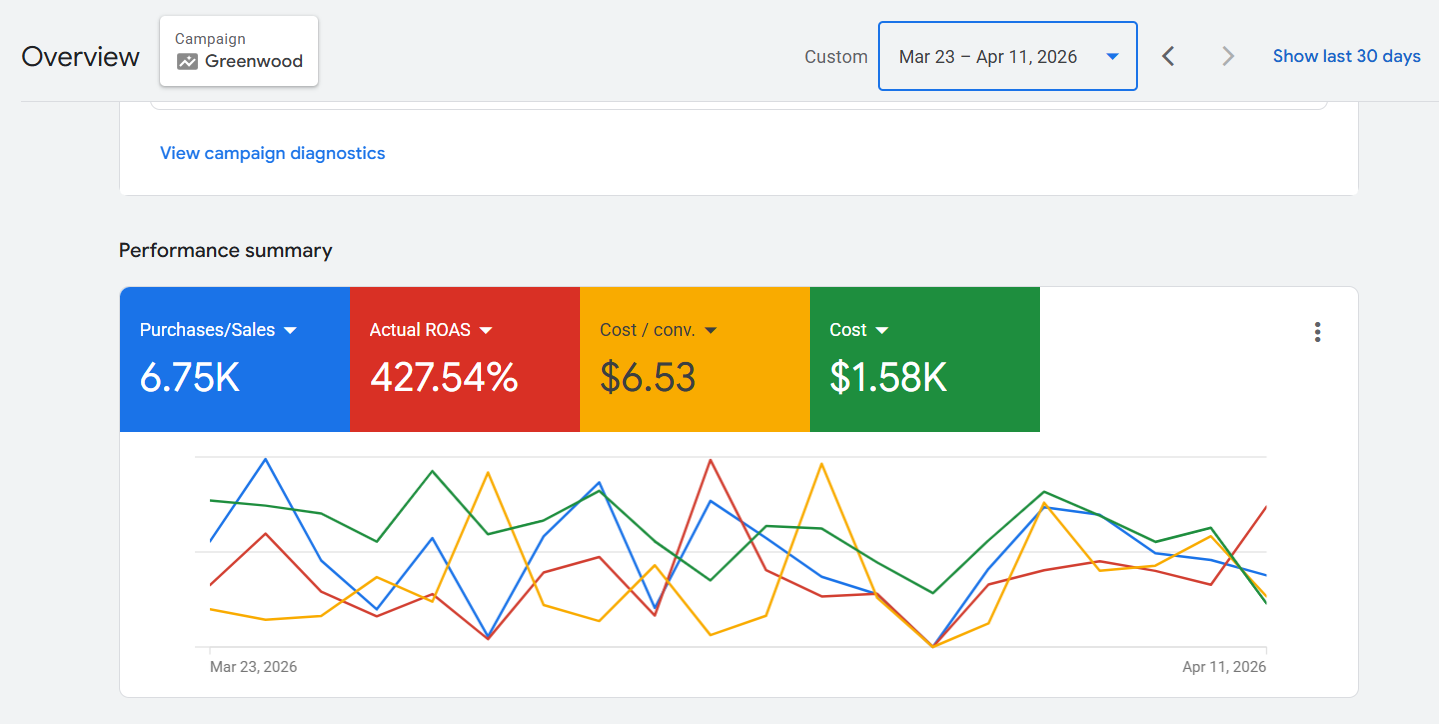Open the Greenwood campaign selector
1439x724 pixels.
coord(239,51)
